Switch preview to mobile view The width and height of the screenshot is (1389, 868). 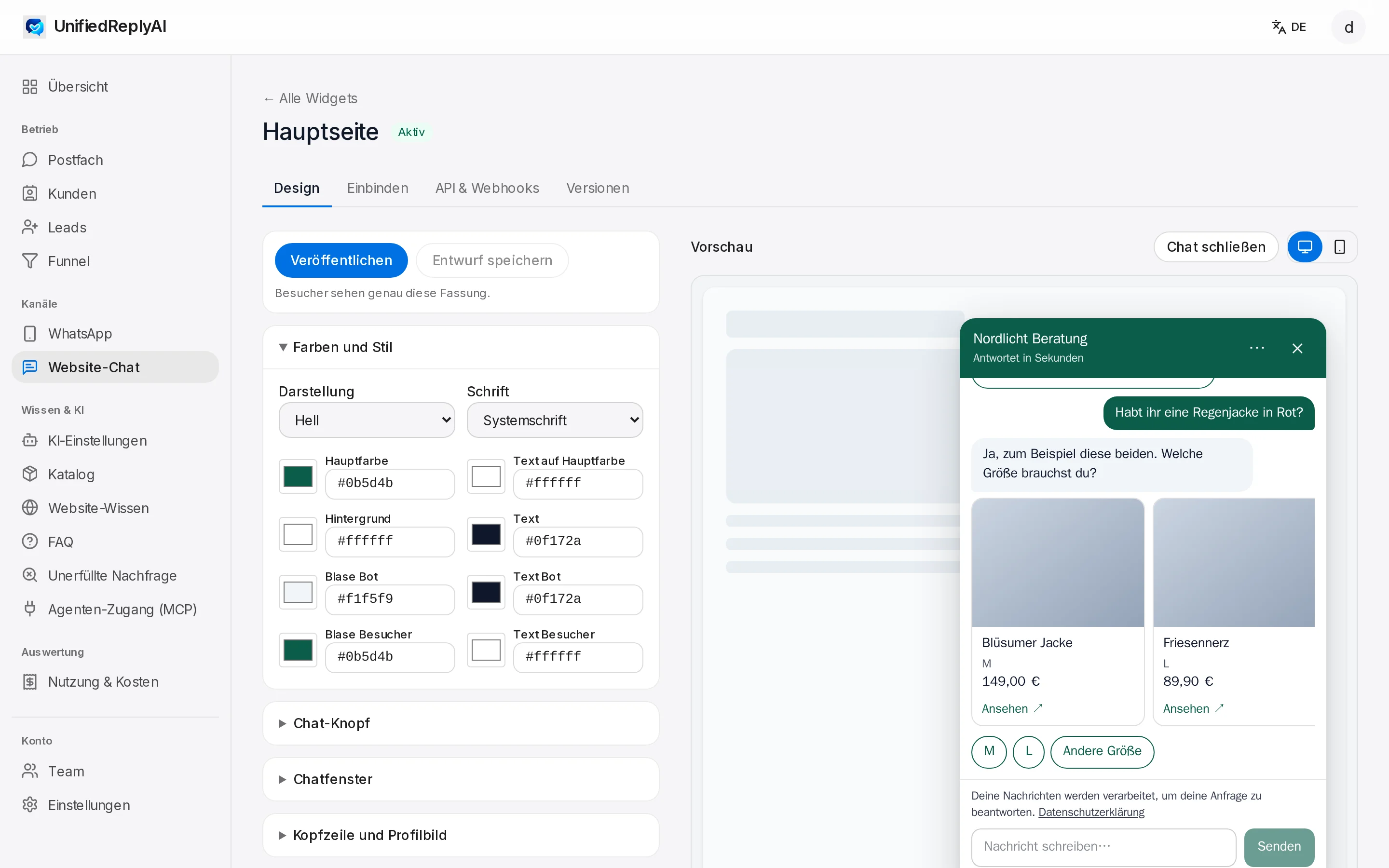click(x=1340, y=247)
